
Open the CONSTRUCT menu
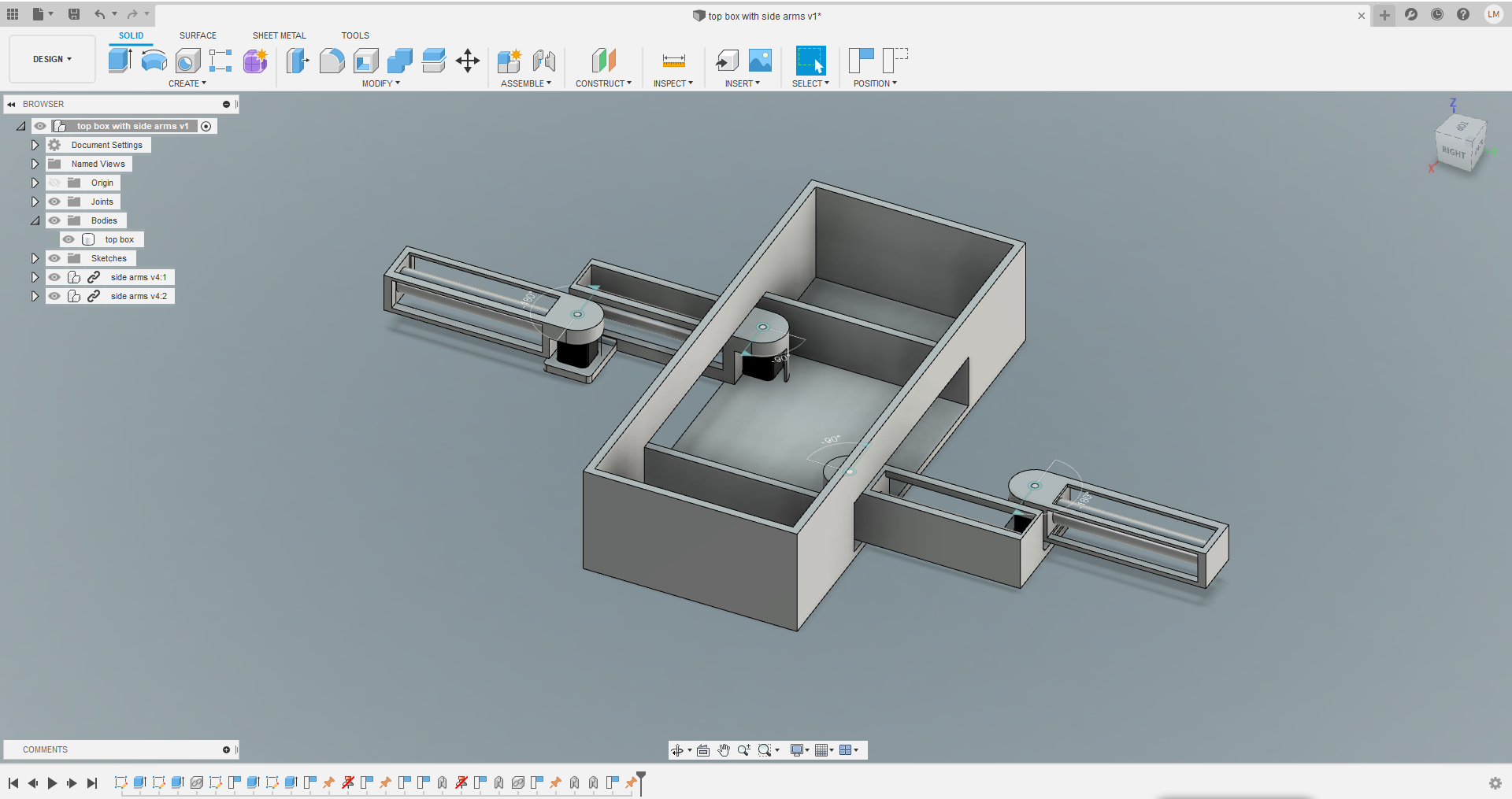(x=603, y=83)
